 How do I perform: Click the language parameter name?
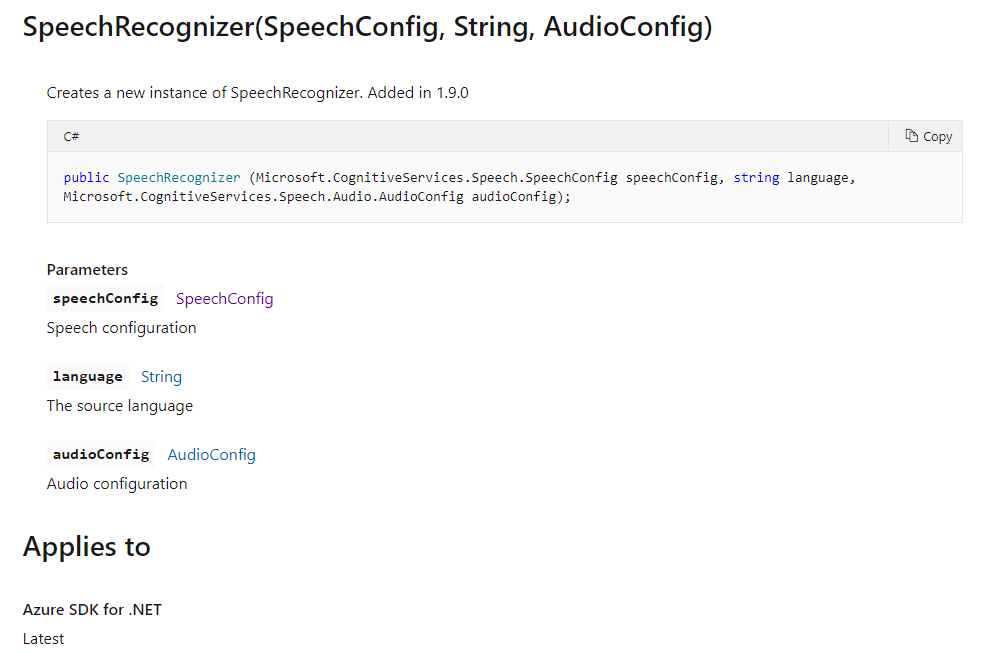[x=88, y=377]
